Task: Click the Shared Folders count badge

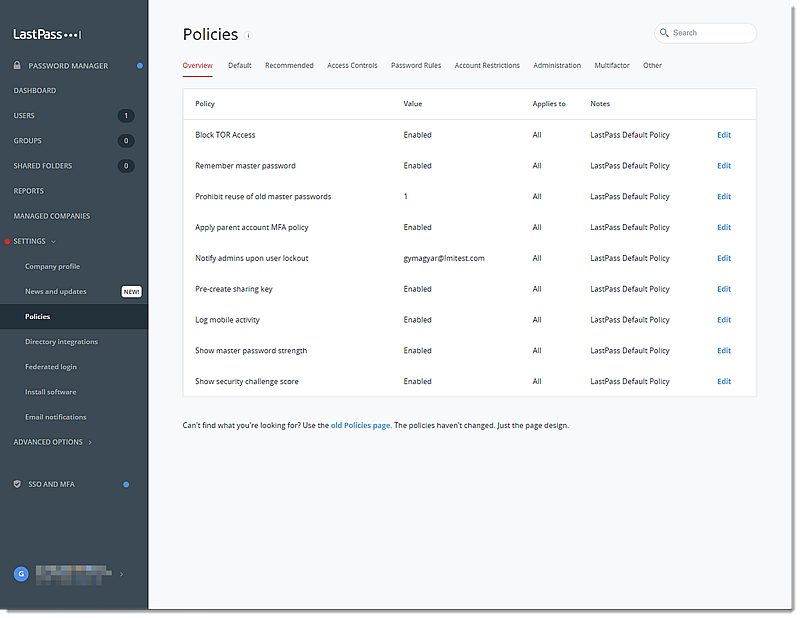Action: [x=126, y=166]
